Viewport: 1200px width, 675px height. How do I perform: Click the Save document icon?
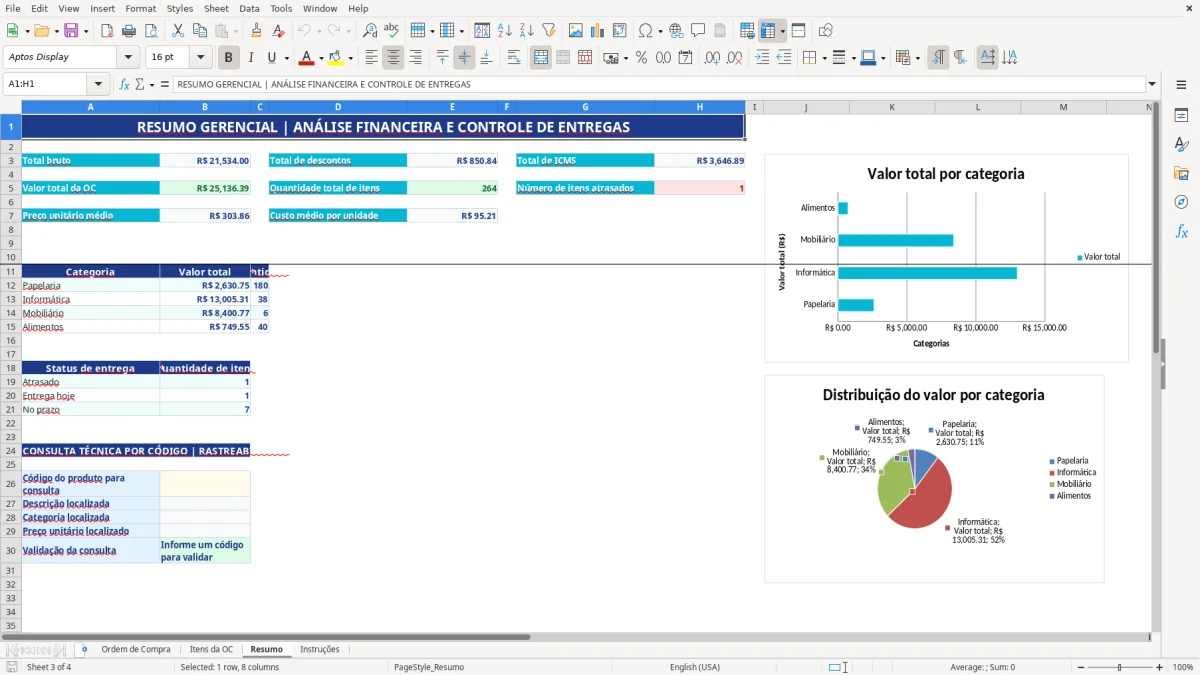[71, 31]
